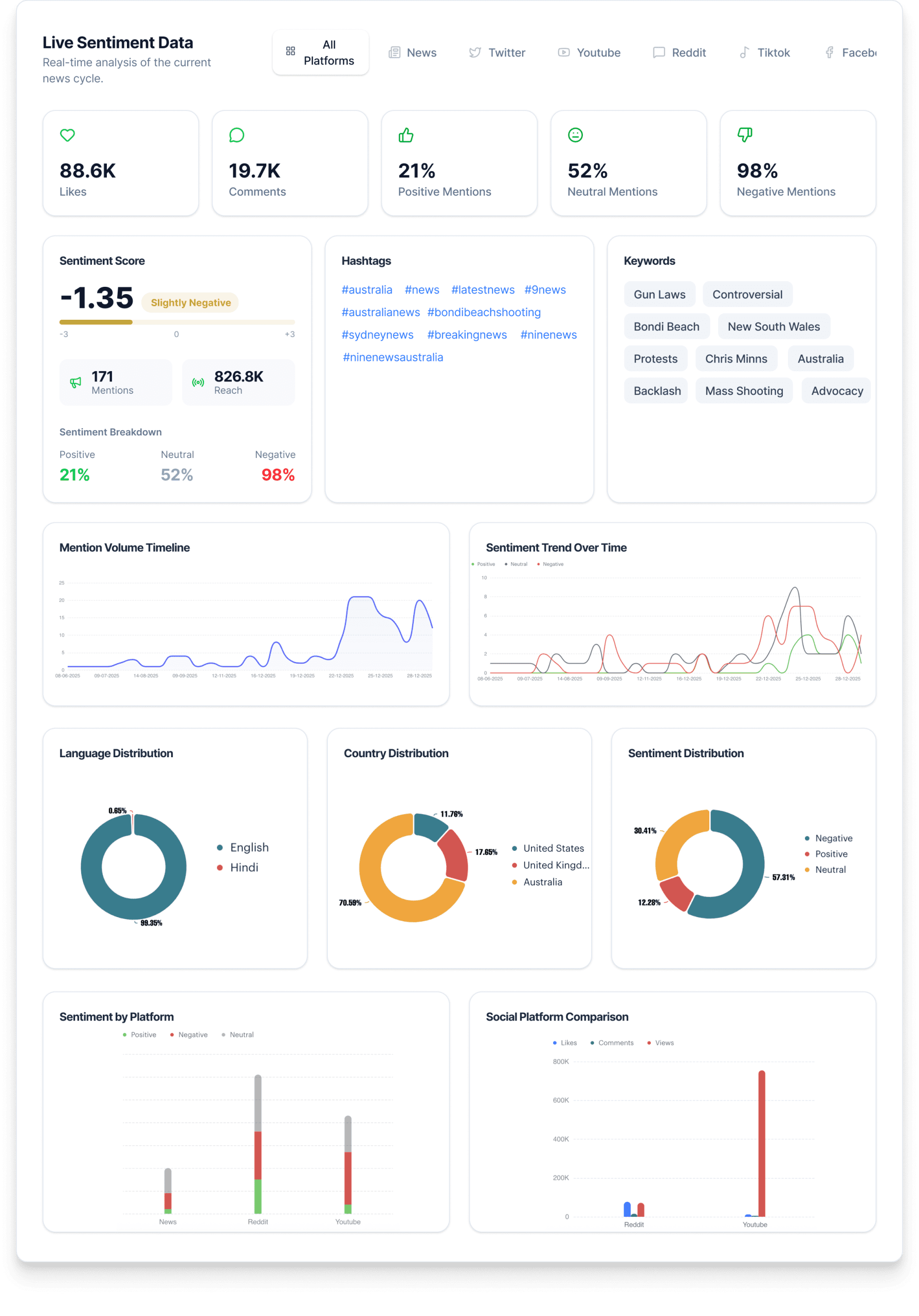This screenshot has height=1316, width=919.
Task: Click the thumbs-down icon for Negative Mentions
Action: point(744,135)
